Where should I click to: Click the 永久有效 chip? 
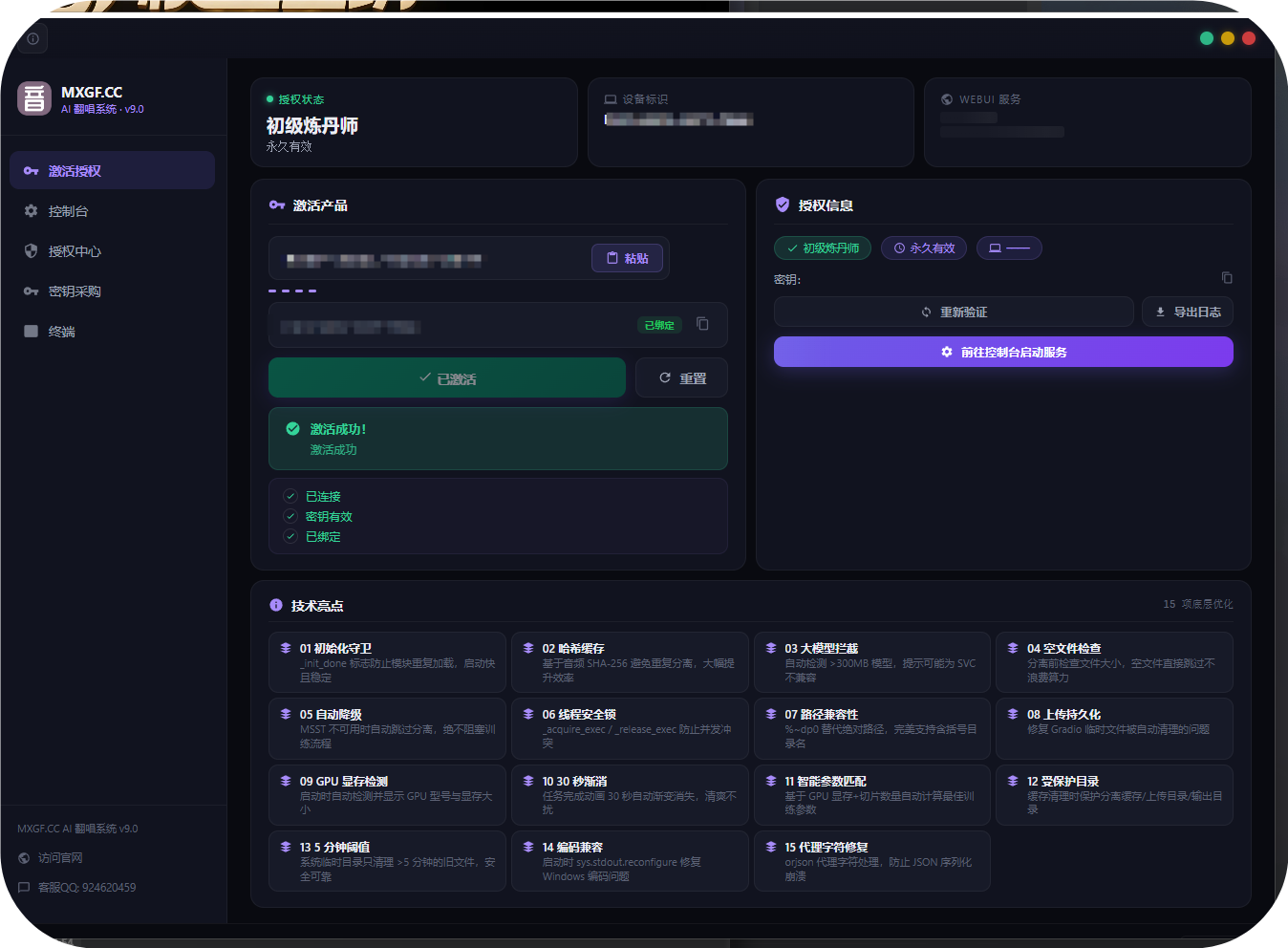[x=924, y=248]
